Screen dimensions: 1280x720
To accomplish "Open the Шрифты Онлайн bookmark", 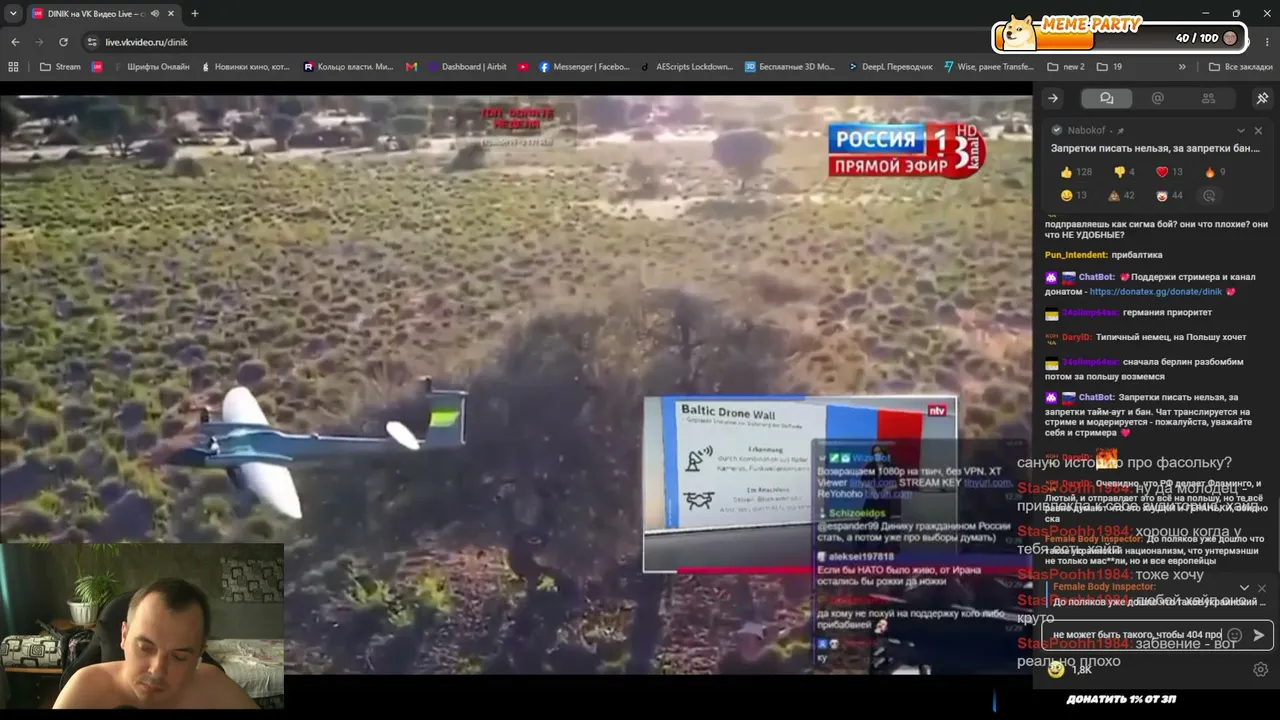I will 151,67.
